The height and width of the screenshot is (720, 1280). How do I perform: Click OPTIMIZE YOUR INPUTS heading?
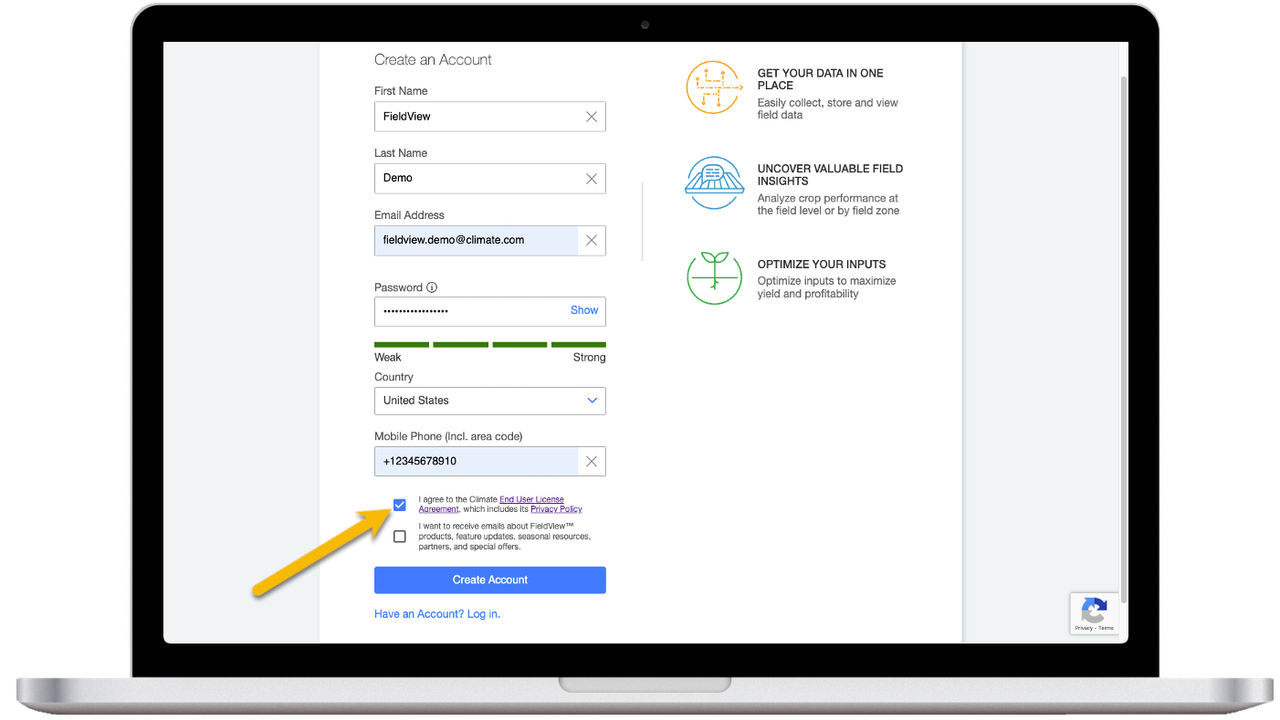[x=822, y=265]
